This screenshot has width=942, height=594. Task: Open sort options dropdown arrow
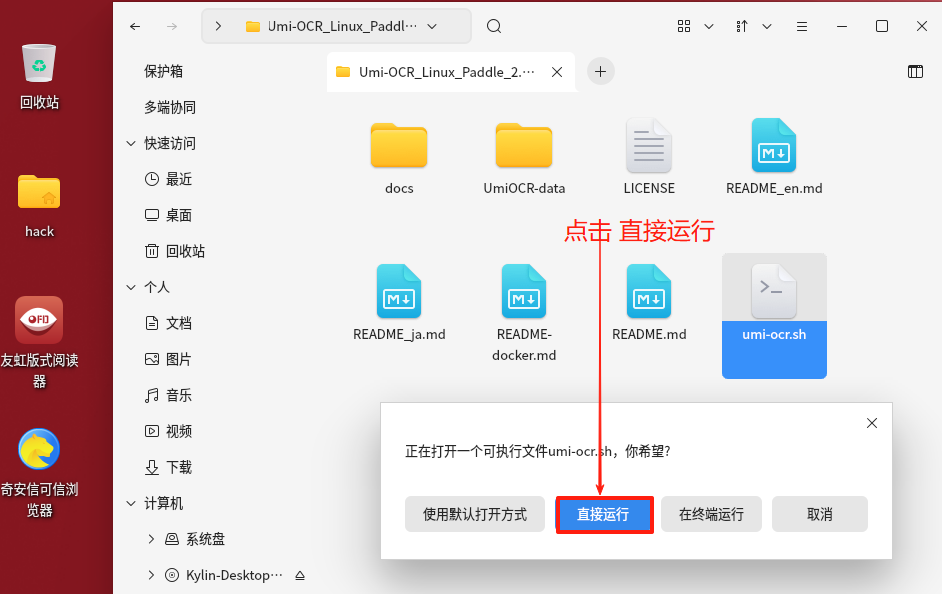[767, 26]
